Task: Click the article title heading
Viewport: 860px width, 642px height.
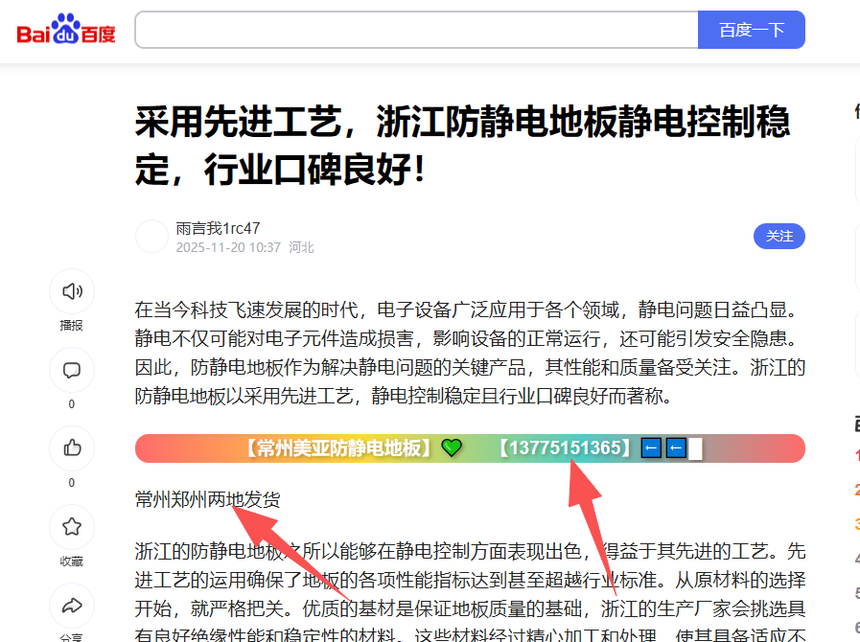Action: tap(462, 145)
